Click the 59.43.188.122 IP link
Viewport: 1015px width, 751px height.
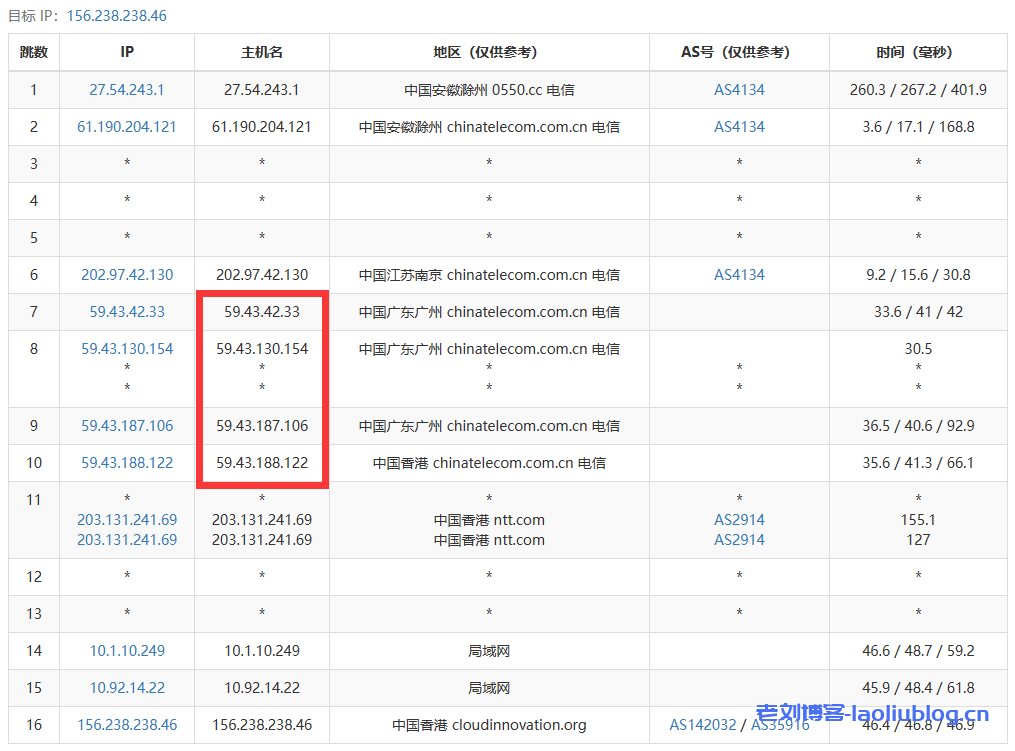[x=126, y=462]
